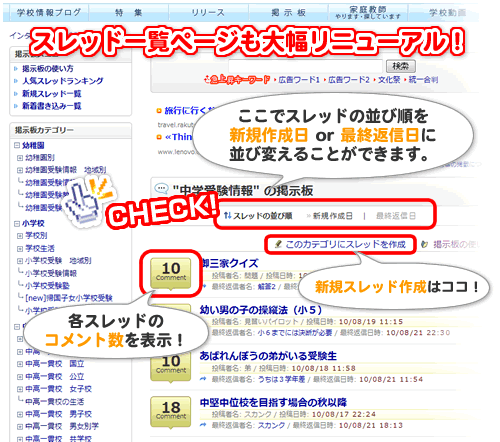Screen dimensions: 500x442
Task: Click the bullet icon beside «Thin ad link
Action: tap(159, 137)
